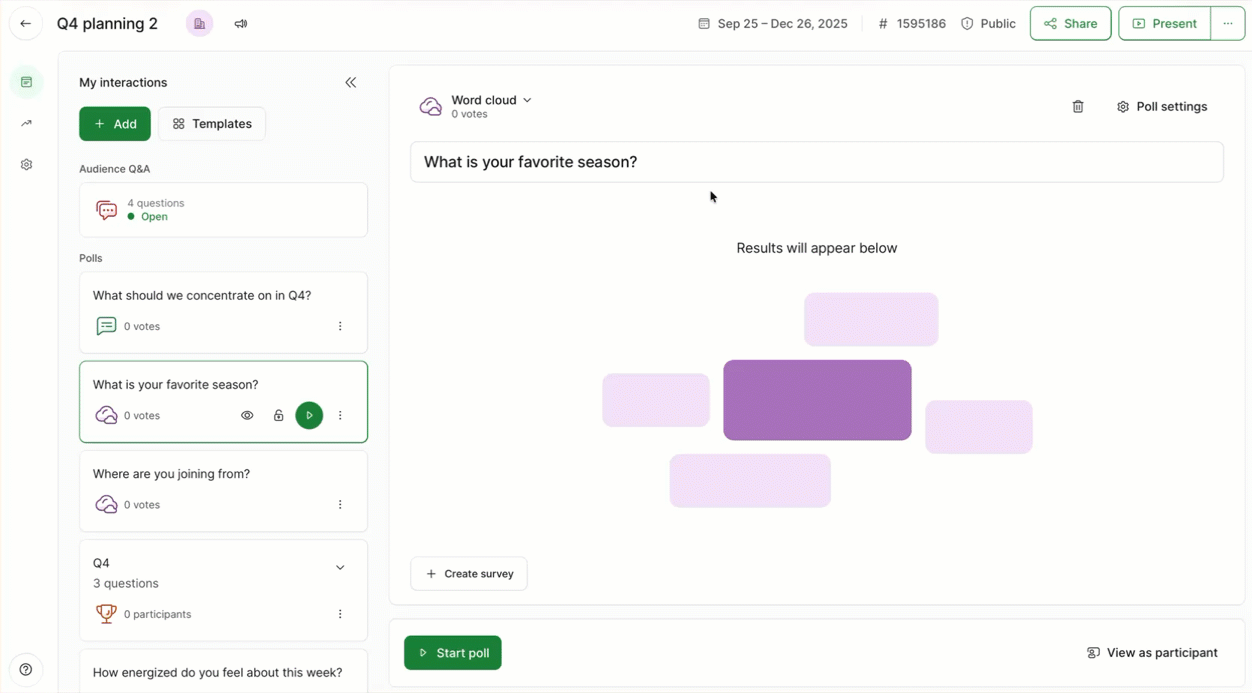Viewport: 1252px width, 693px height.
Task: Open the help question mark icon
Action: (26, 670)
